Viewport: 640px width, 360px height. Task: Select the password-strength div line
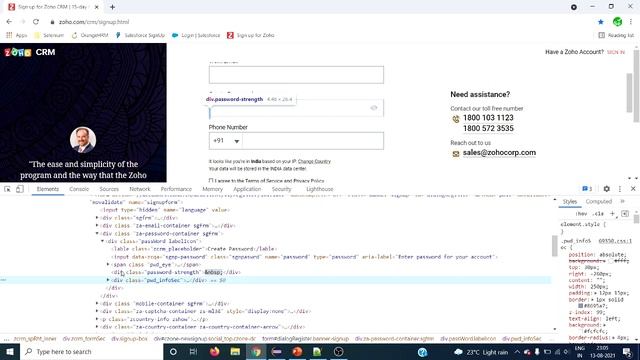[x=177, y=272]
